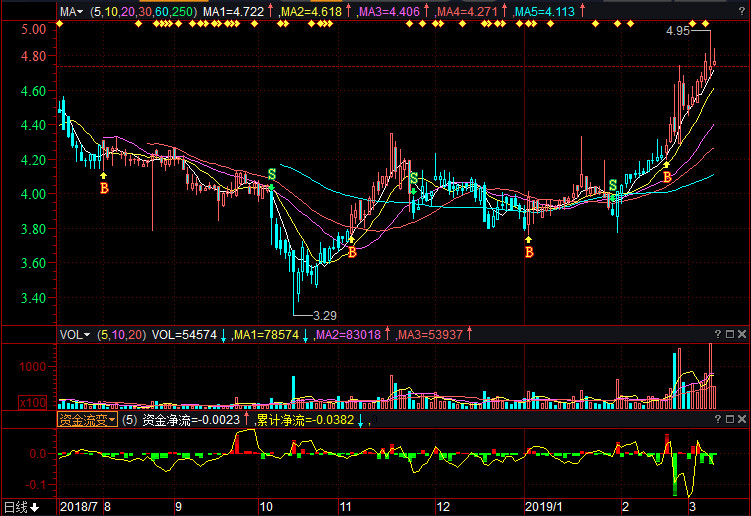The height and width of the screenshot is (516, 751).
Task: Click the VOL parameters (5,10,20)
Action: tap(121, 335)
